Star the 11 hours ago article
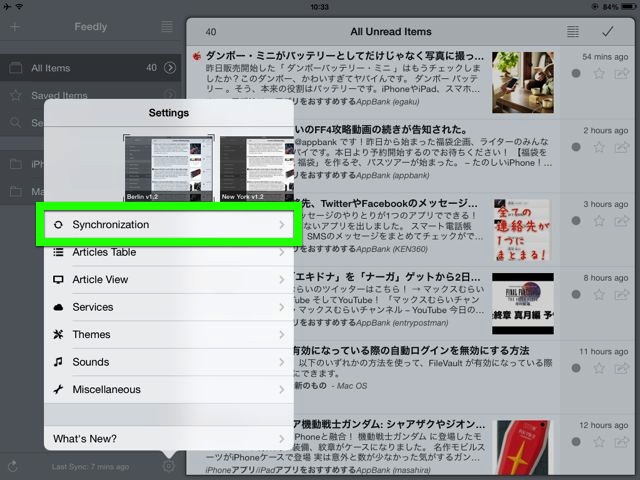 point(599,368)
